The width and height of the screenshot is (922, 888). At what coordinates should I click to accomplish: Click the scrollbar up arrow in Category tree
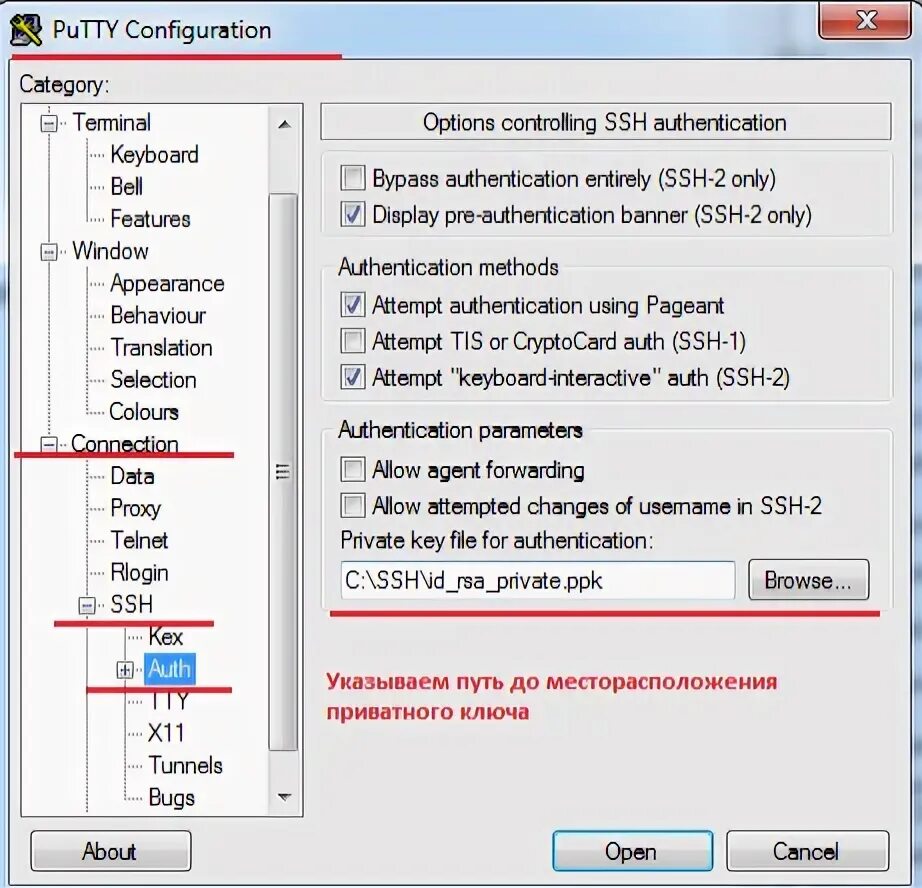(285, 124)
